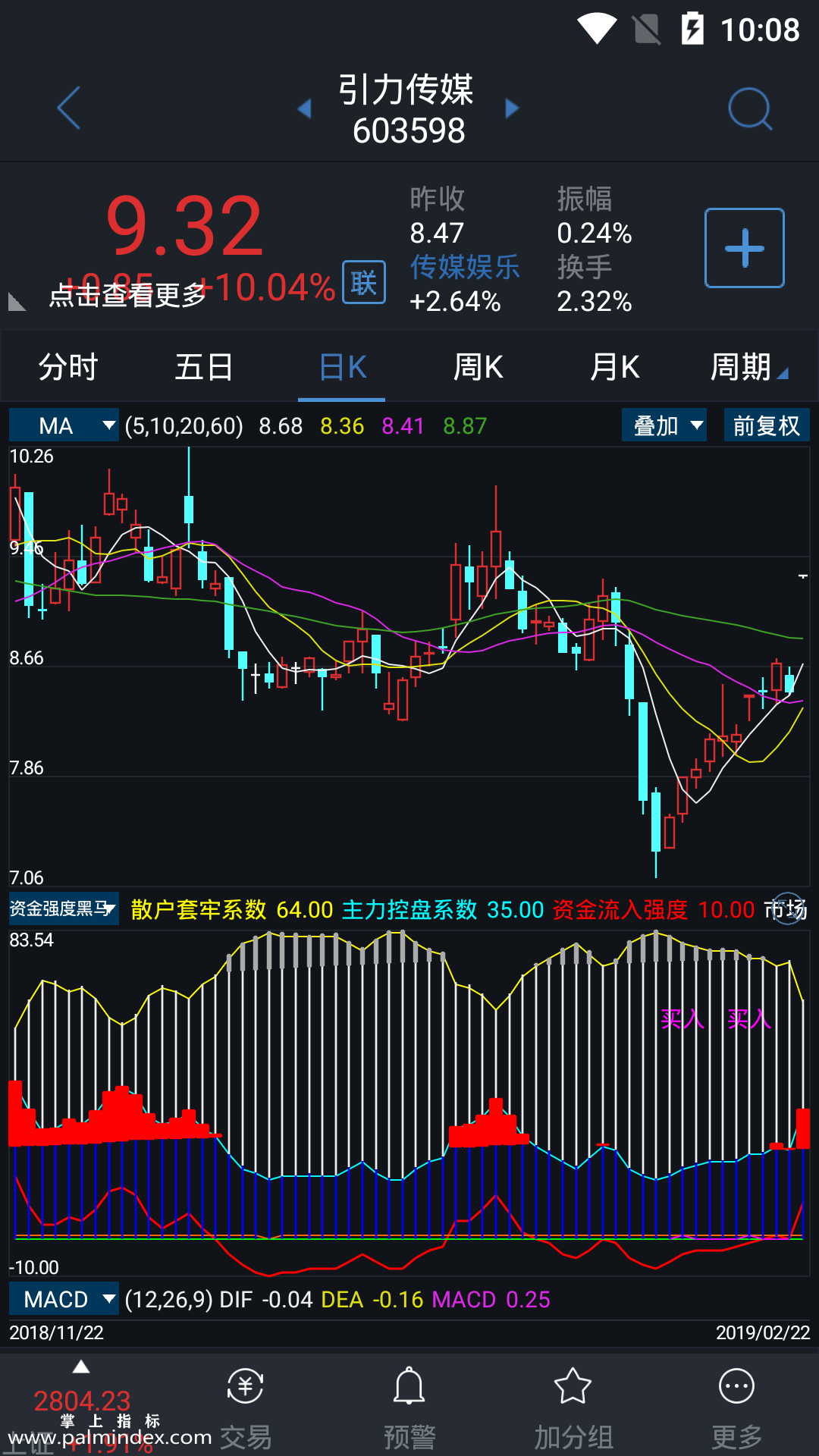
Task: Select the 日K tab
Action: click(x=342, y=367)
